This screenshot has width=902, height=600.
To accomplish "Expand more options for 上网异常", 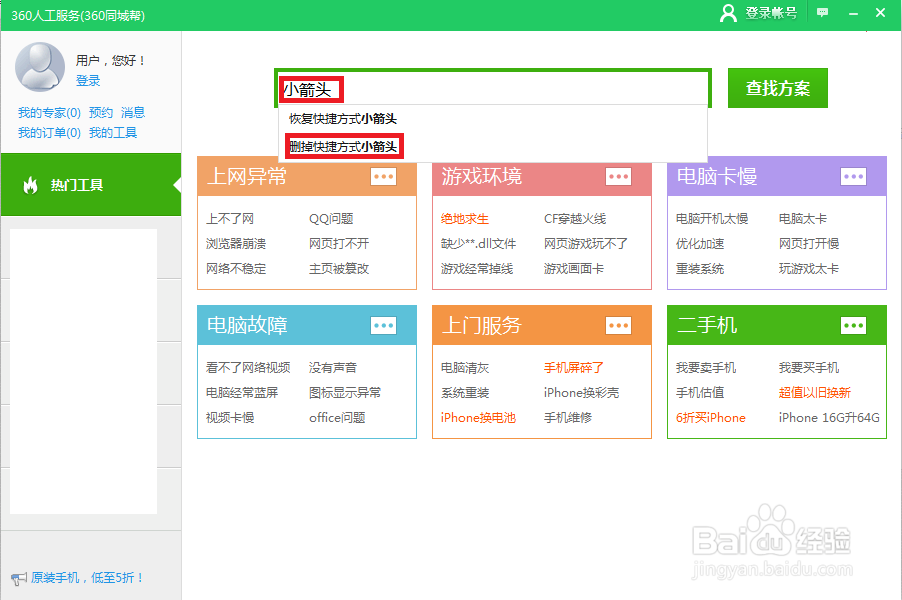I will pos(383,177).
